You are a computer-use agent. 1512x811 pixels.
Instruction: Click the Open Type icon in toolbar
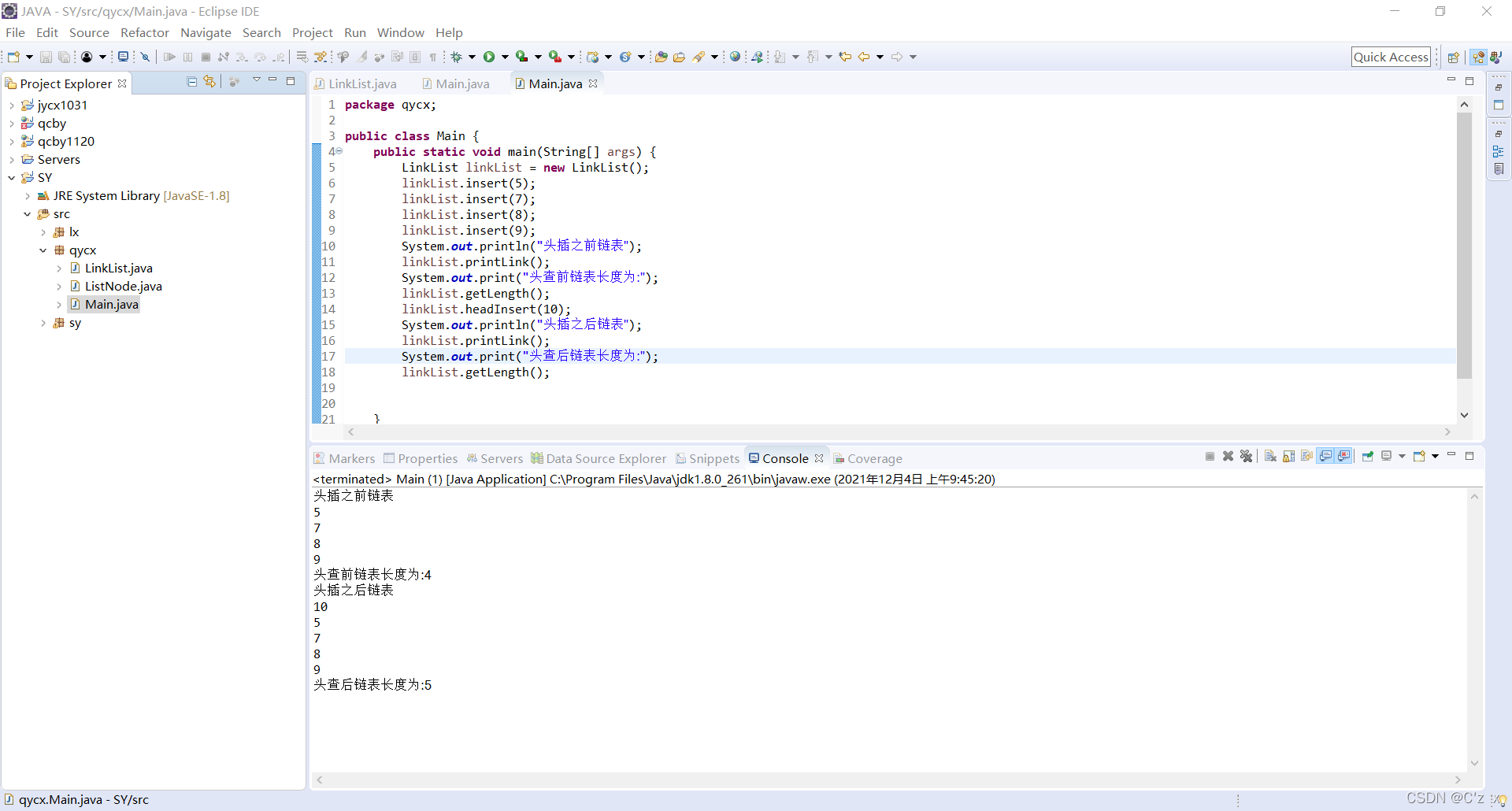pyautogui.click(x=661, y=57)
